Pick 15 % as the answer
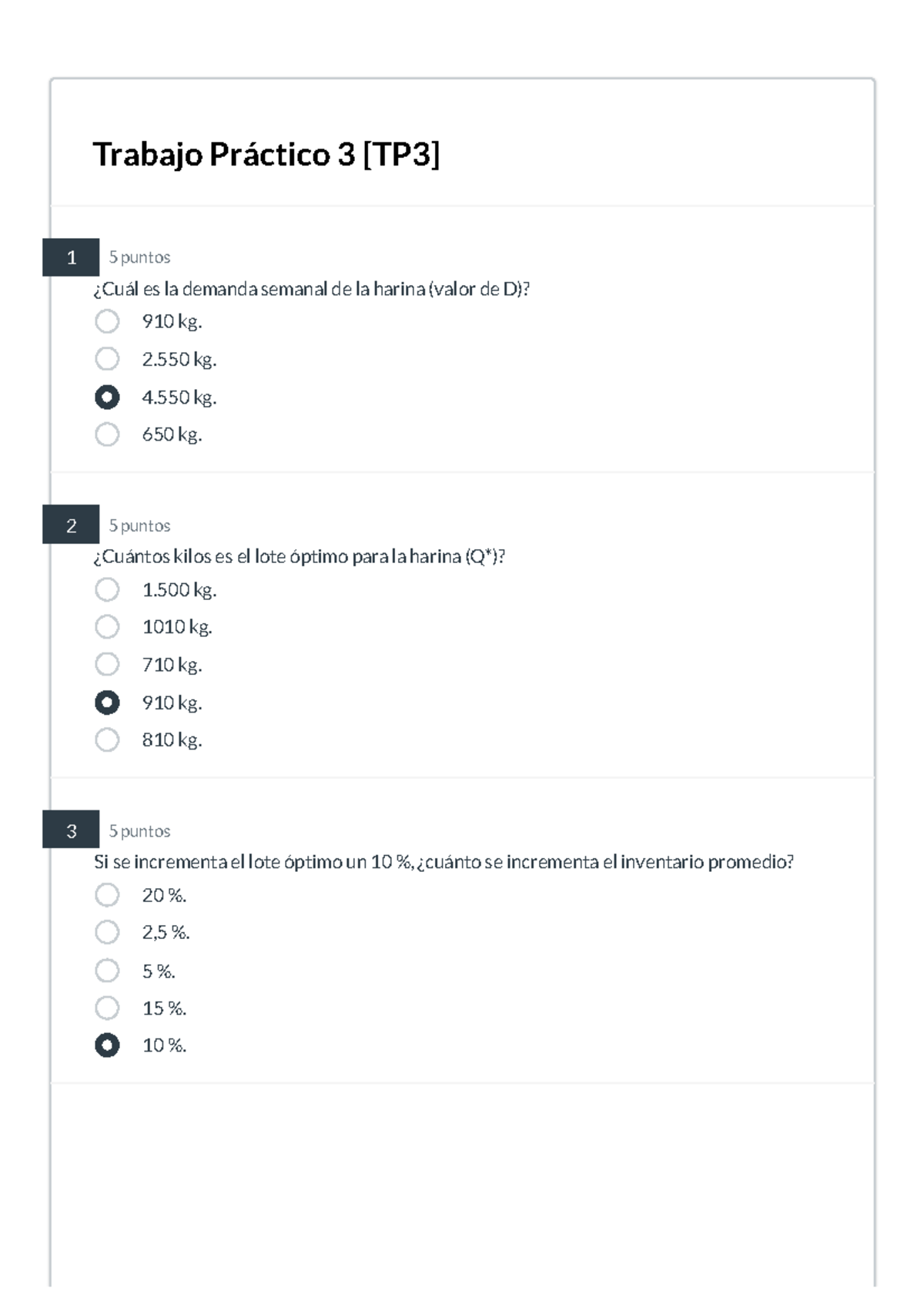The image size is (924, 1308). 107,1008
